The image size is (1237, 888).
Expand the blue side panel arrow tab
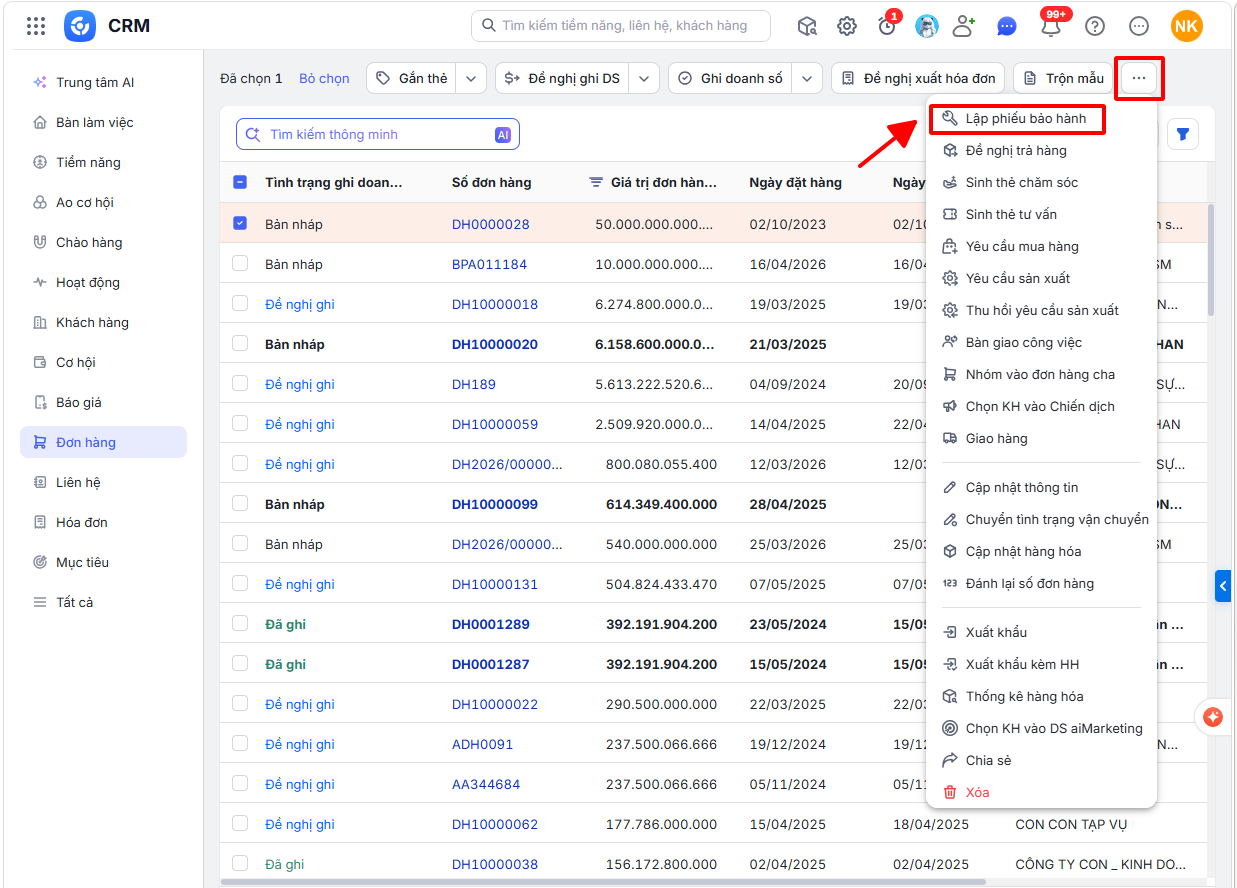[1222, 586]
